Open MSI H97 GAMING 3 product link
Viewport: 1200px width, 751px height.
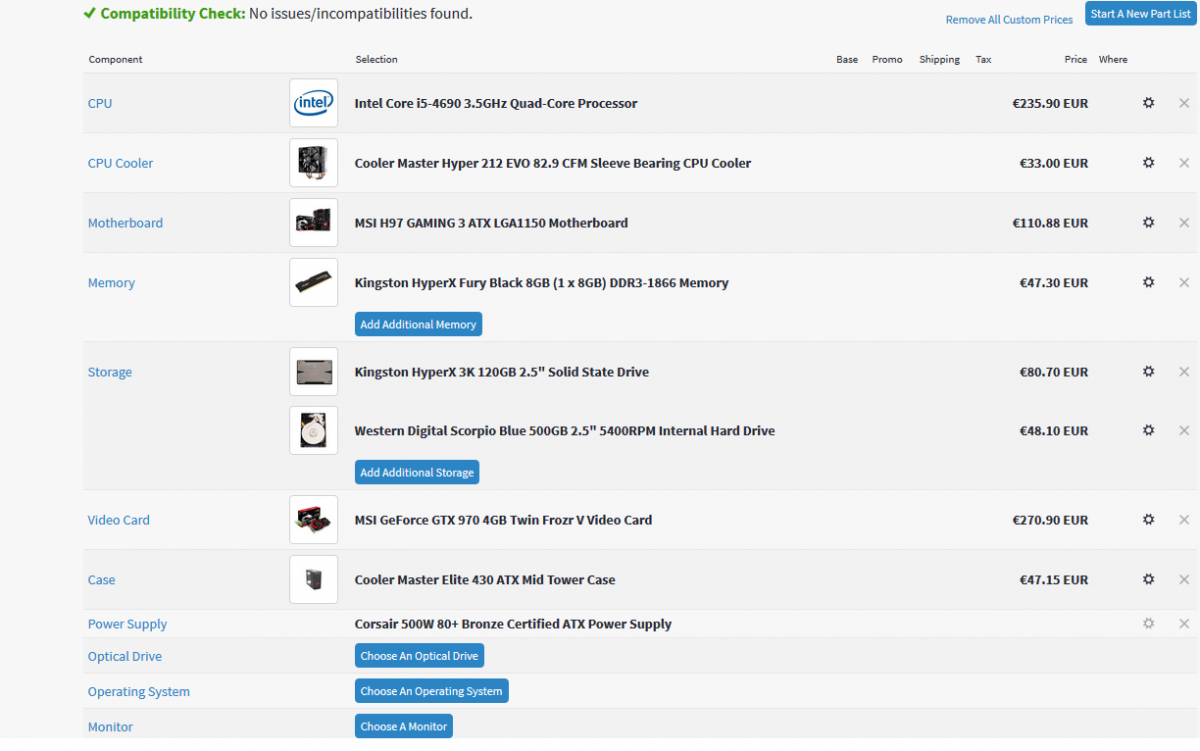pos(491,223)
